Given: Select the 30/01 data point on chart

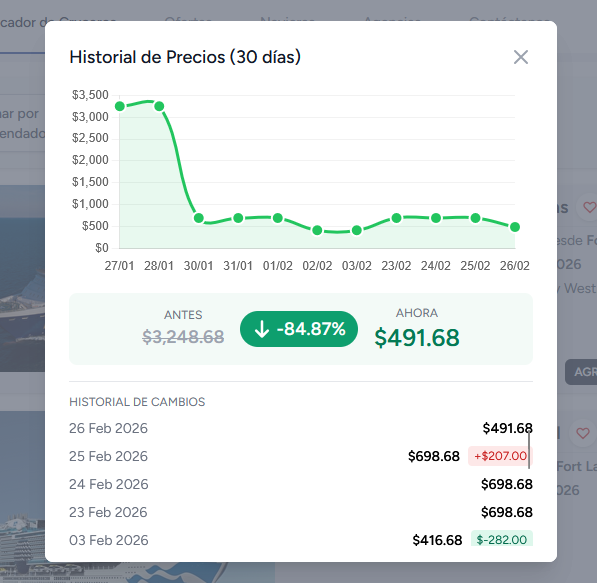Looking at the screenshot, I should pos(199,218).
